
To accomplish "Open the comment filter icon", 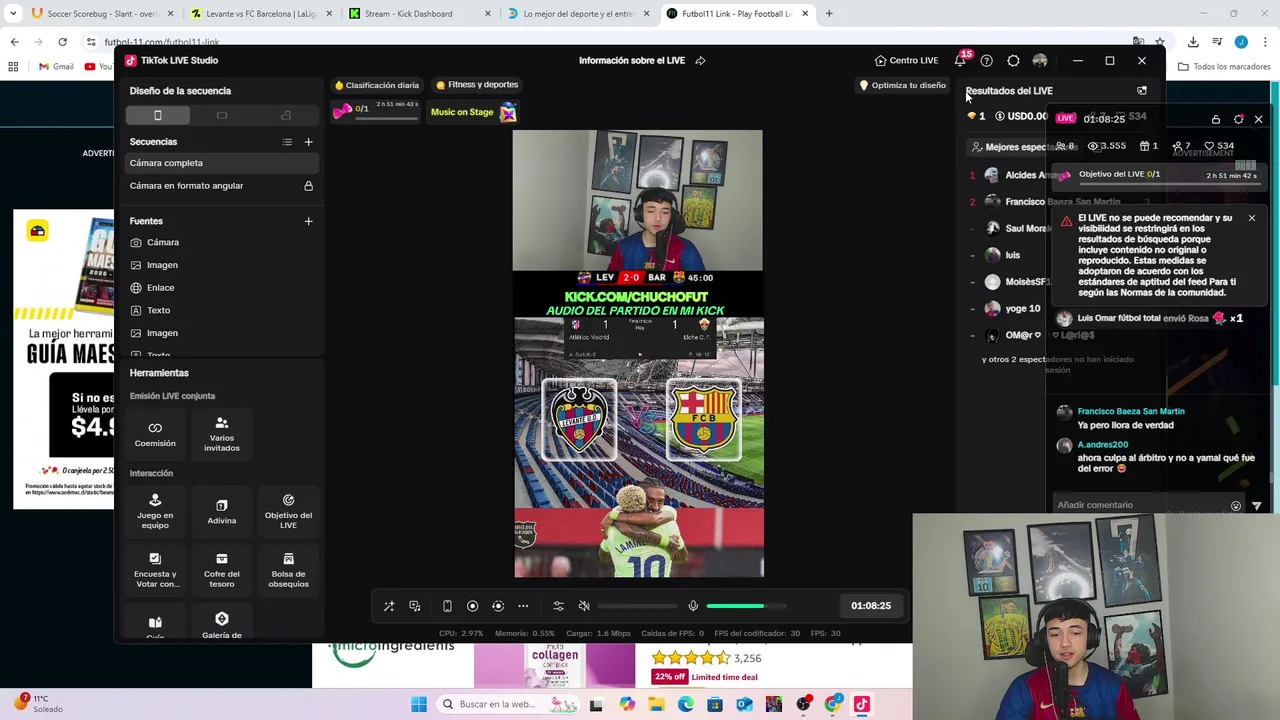I will point(1257,506).
